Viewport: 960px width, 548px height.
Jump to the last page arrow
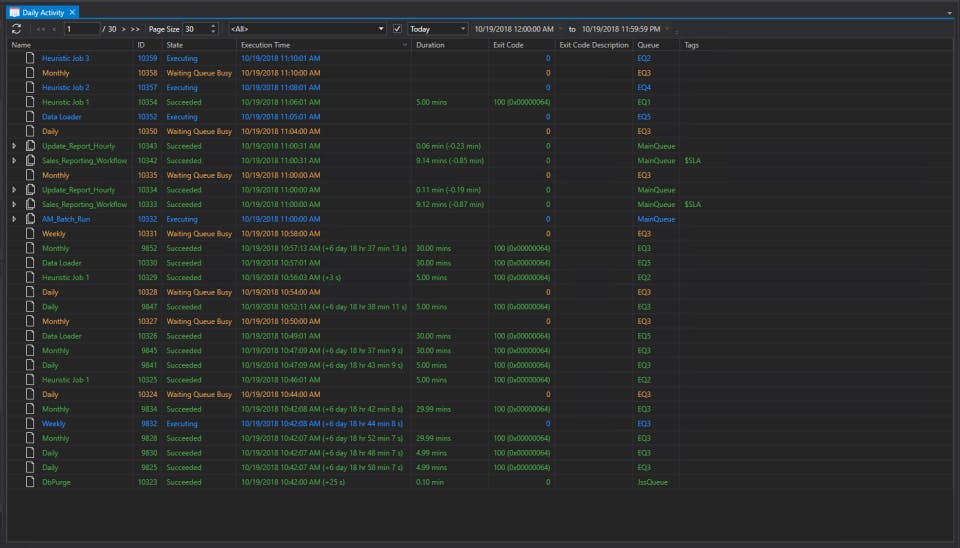pyautogui.click(x=136, y=29)
